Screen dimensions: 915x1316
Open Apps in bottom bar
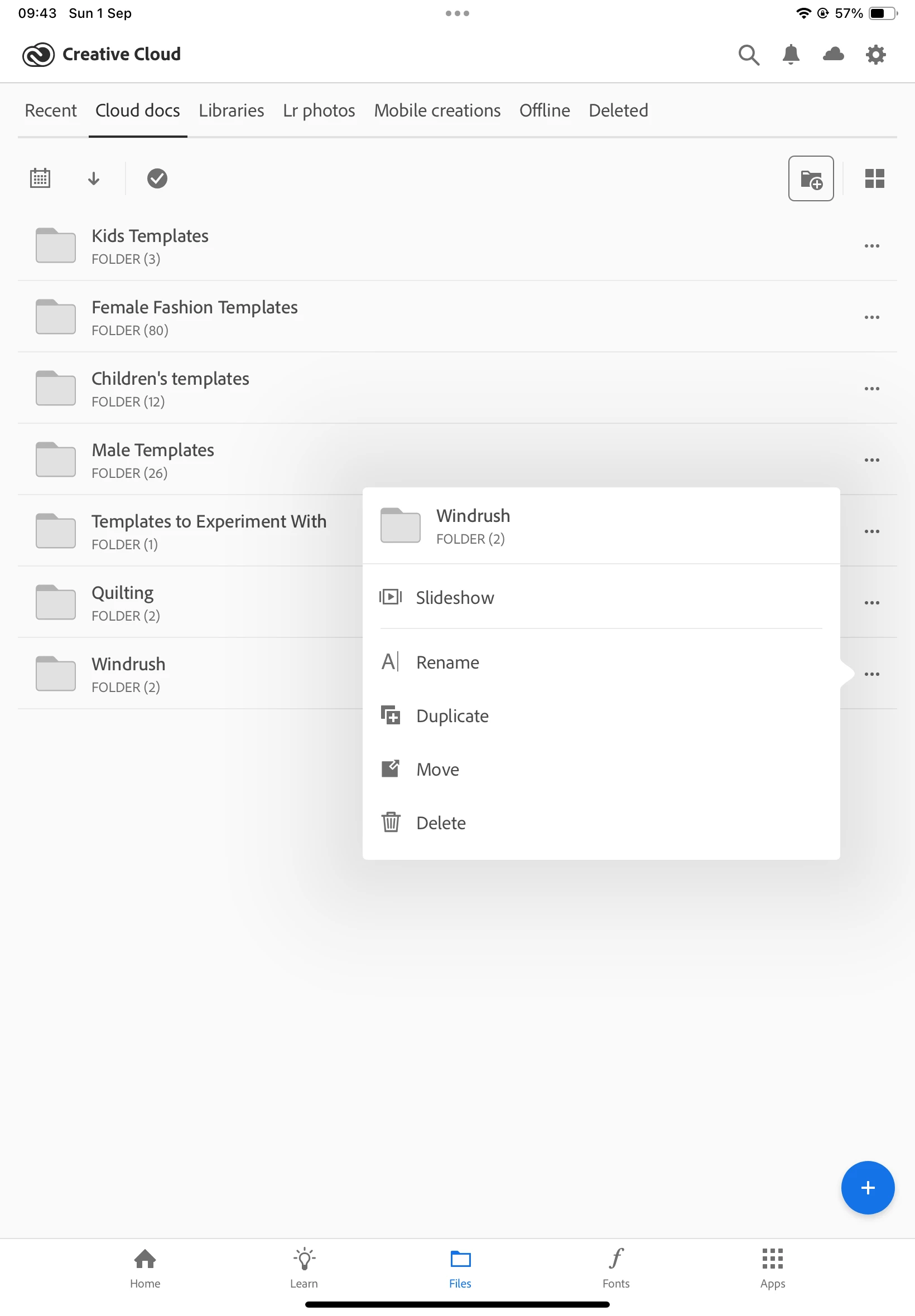772,1268
